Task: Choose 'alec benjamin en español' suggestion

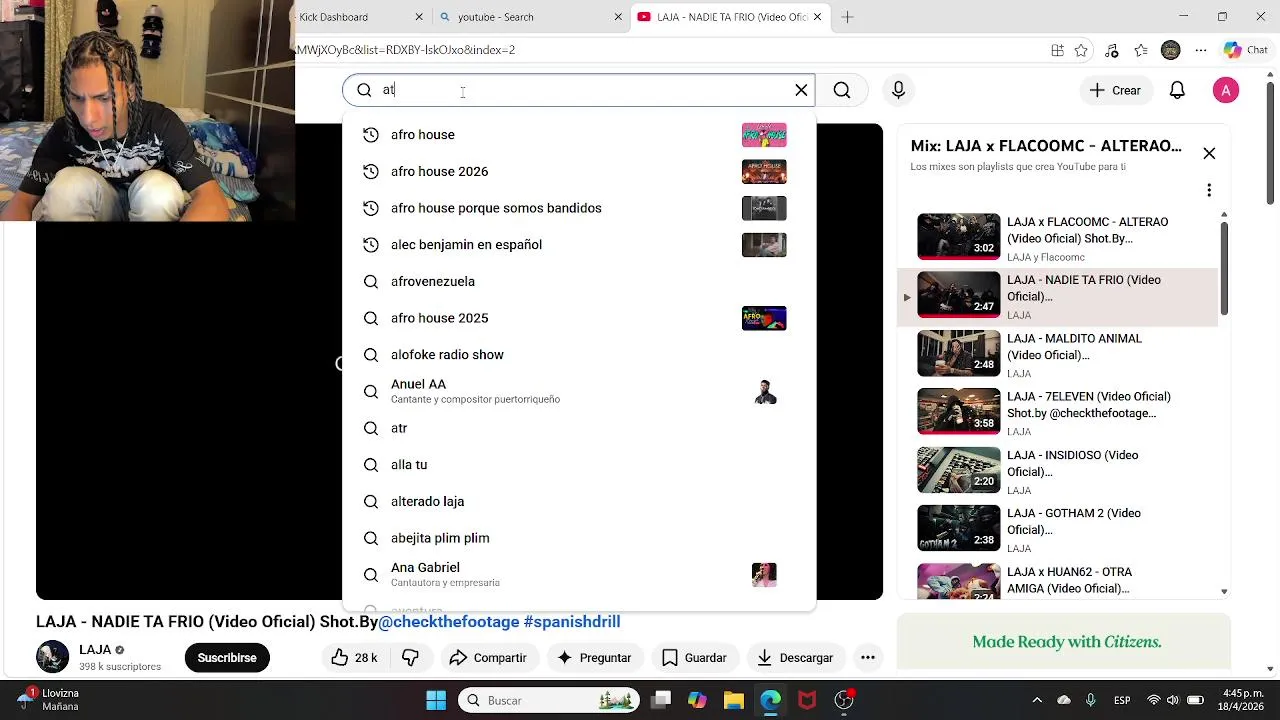Action: pos(579,245)
